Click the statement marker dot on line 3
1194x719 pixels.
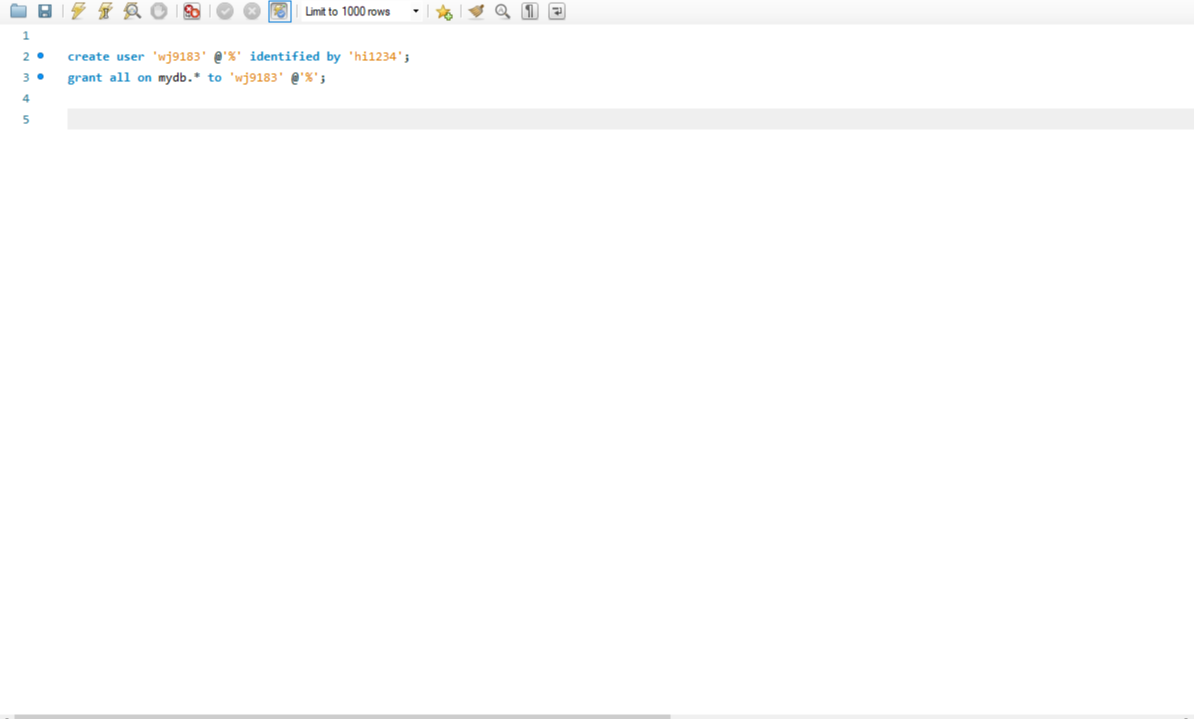(40, 76)
